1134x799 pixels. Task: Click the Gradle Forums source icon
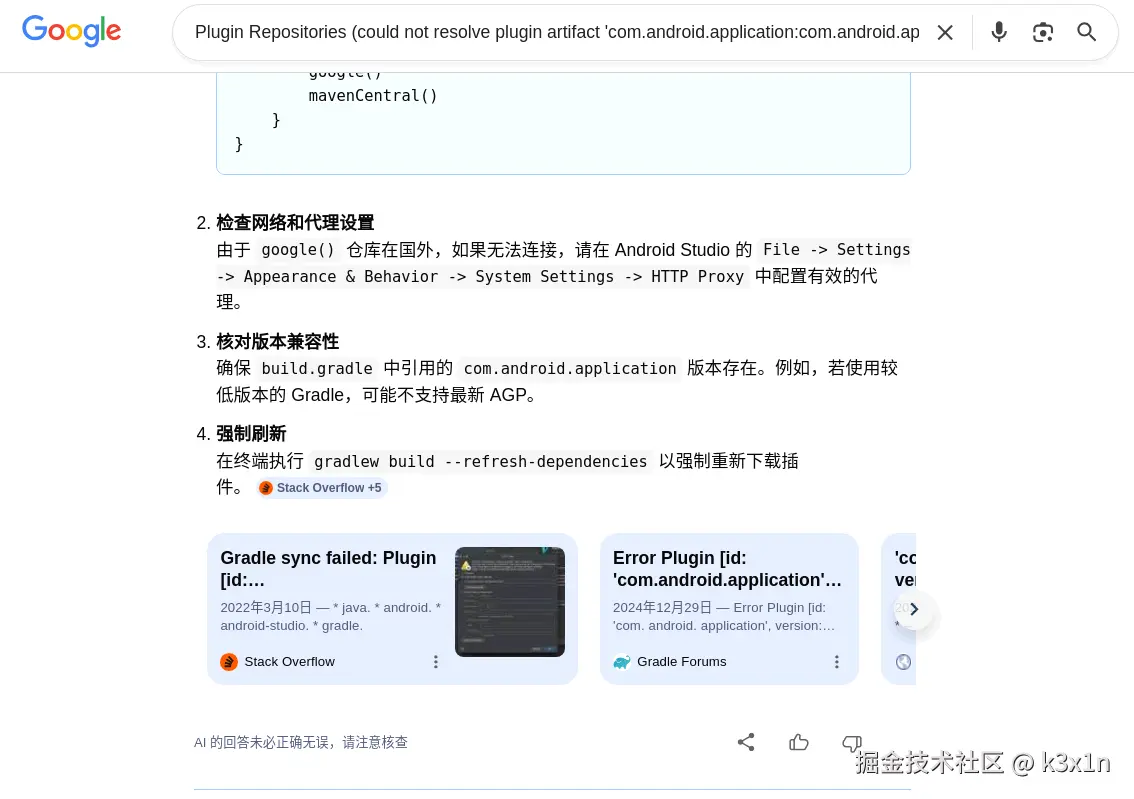tap(622, 662)
